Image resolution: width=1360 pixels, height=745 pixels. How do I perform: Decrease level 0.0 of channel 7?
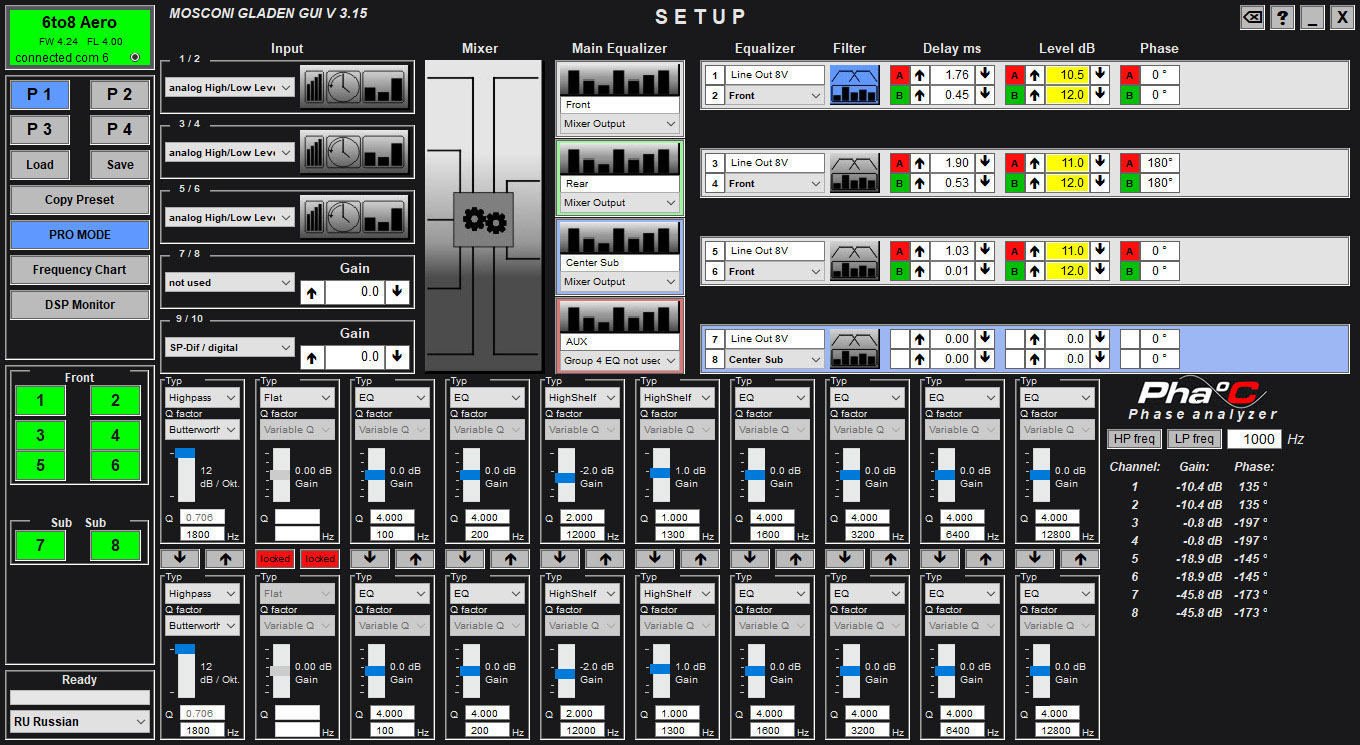(x=1100, y=339)
